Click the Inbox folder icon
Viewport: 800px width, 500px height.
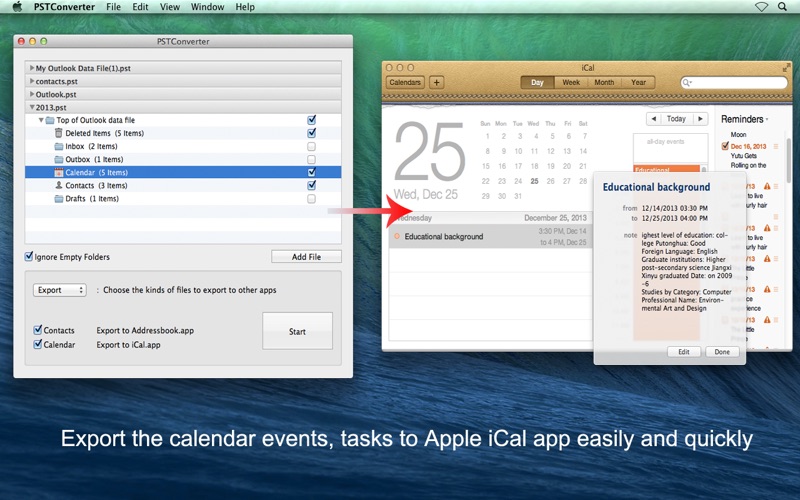59,146
